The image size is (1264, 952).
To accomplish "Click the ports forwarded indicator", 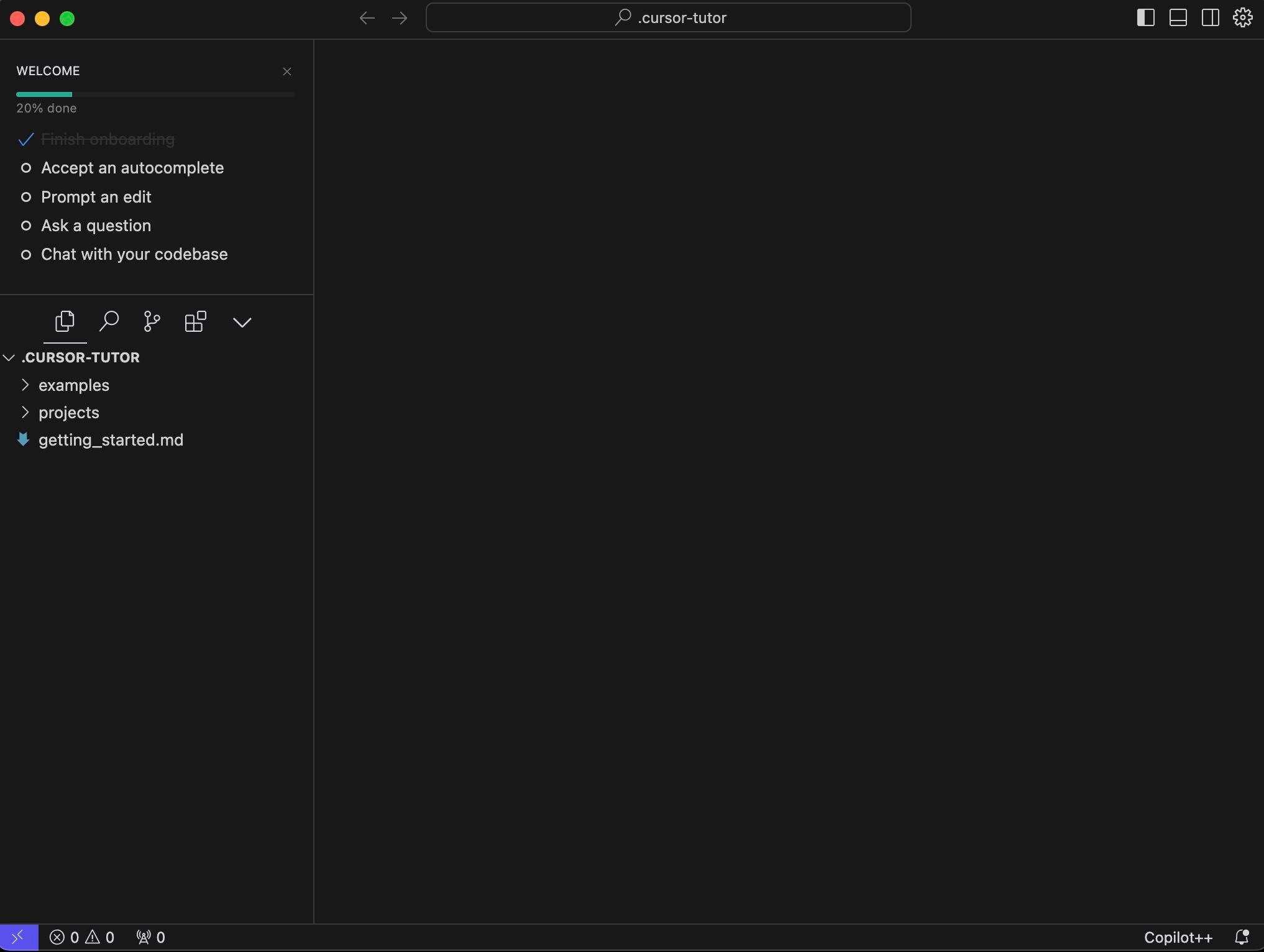I will [x=150, y=937].
